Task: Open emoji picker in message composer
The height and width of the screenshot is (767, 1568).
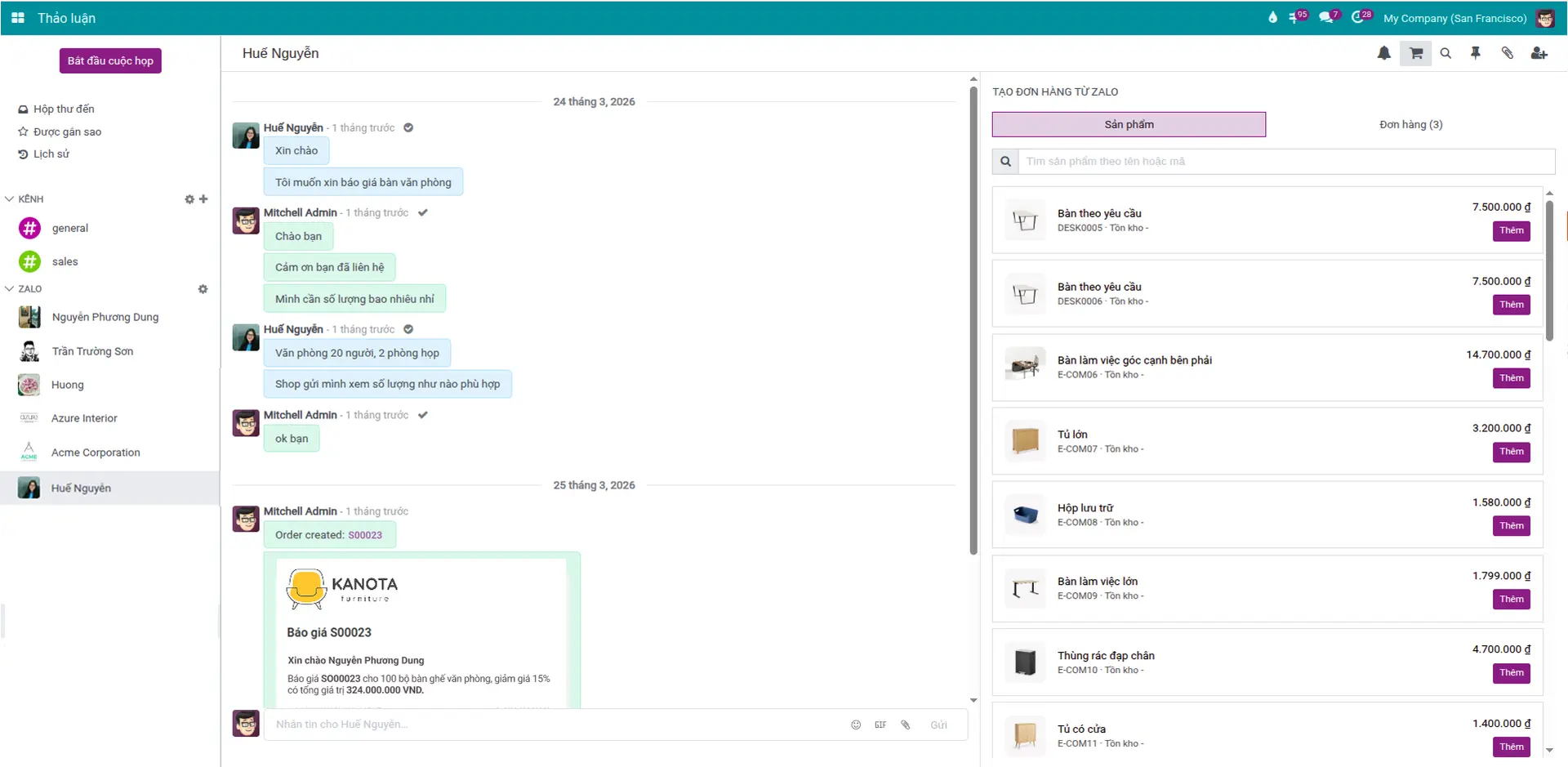Action: click(x=856, y=725)
